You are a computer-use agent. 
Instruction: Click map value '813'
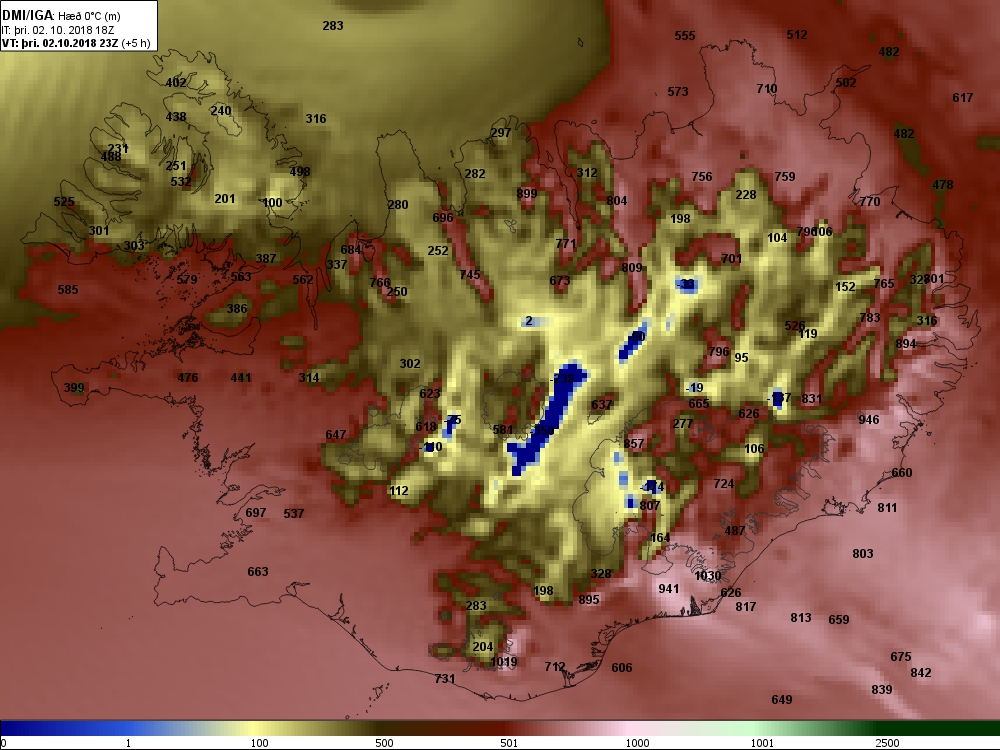click(801, 617)
